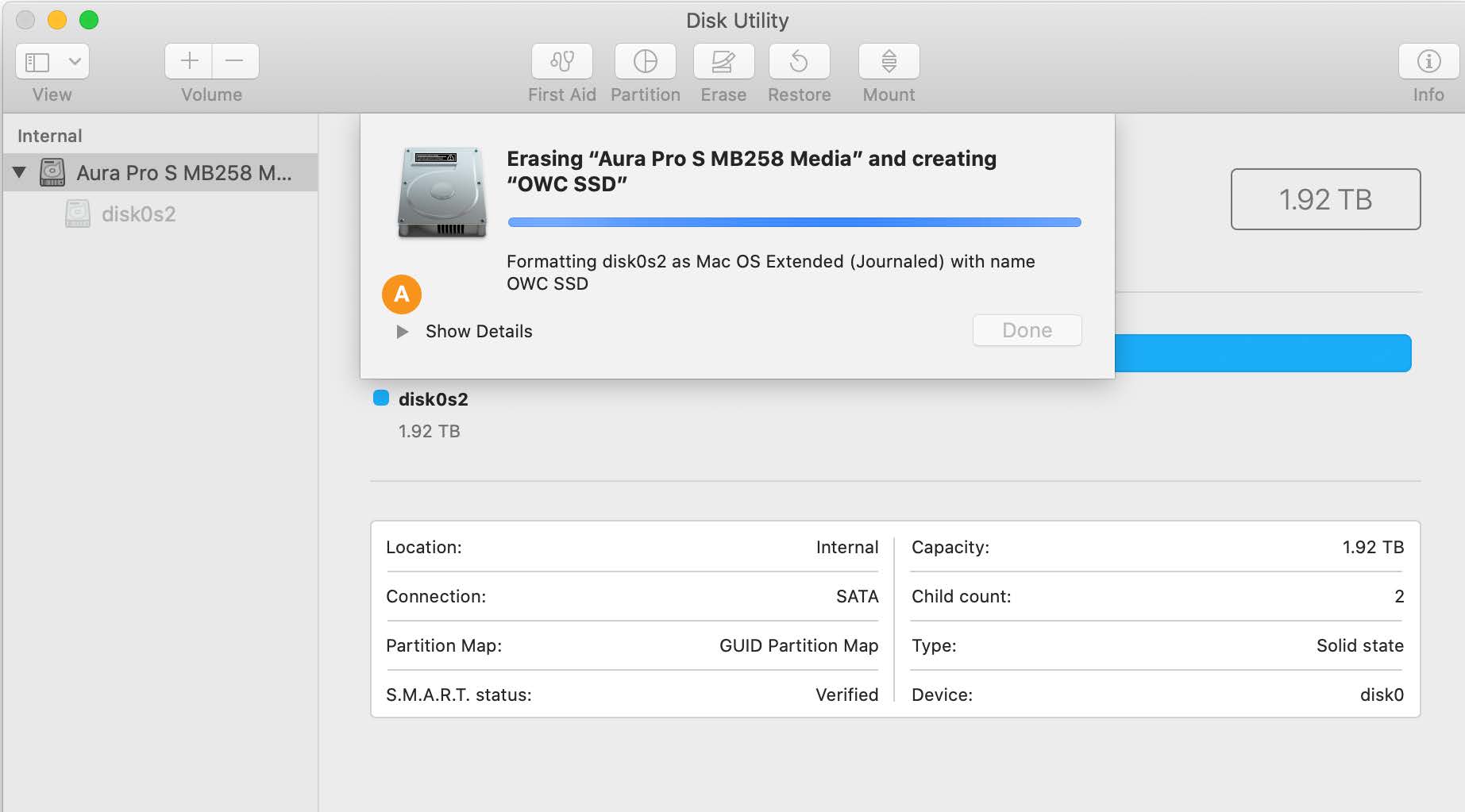This screenshot has height=812, width=1465.
Task: Select the Erase tool
Action: (723, 61)
